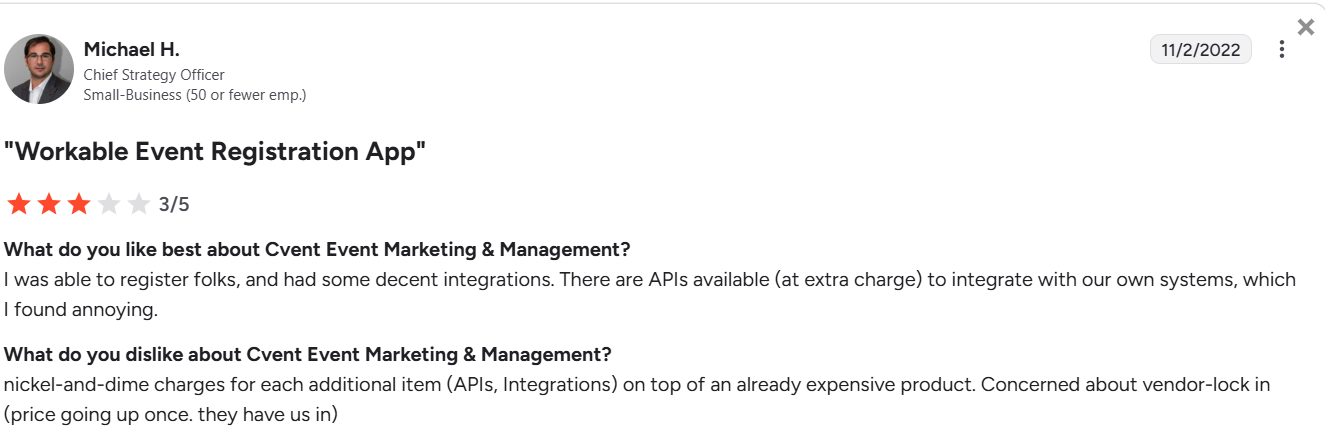Screen dimensions: 1325x434
Task: Click the "I found annoying." text line
Action: 81,309
